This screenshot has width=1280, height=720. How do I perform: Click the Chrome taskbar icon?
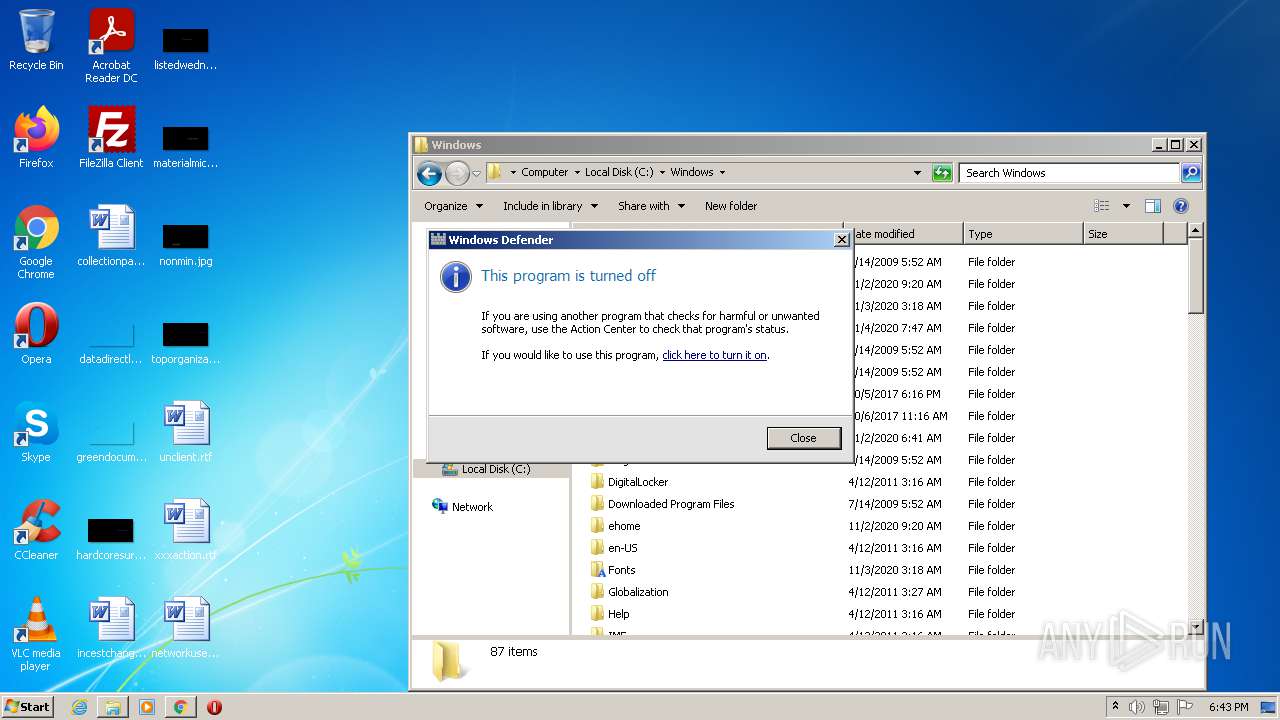pos(180,707)
